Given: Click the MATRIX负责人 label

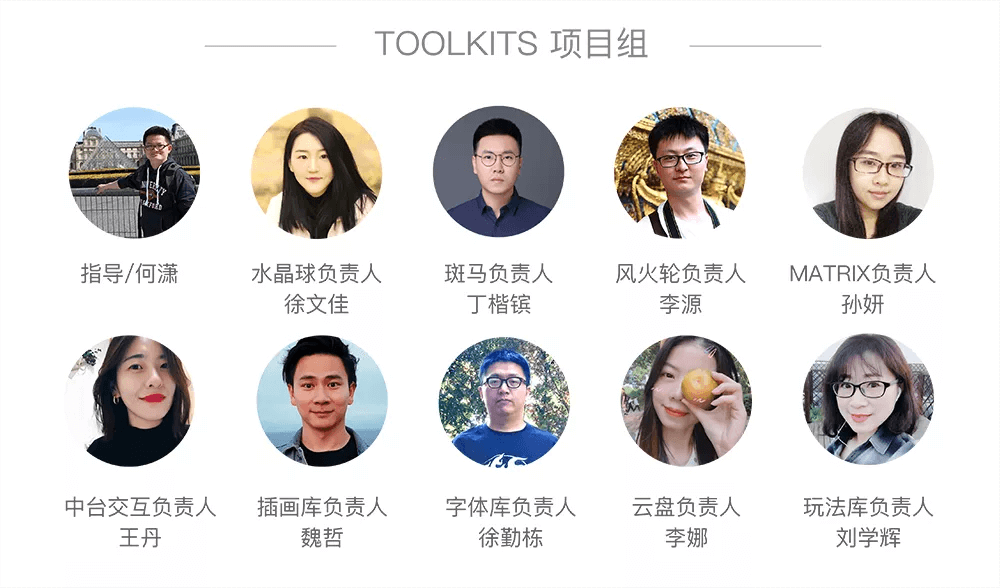Looking at the screenshot, I should point(862,274).
